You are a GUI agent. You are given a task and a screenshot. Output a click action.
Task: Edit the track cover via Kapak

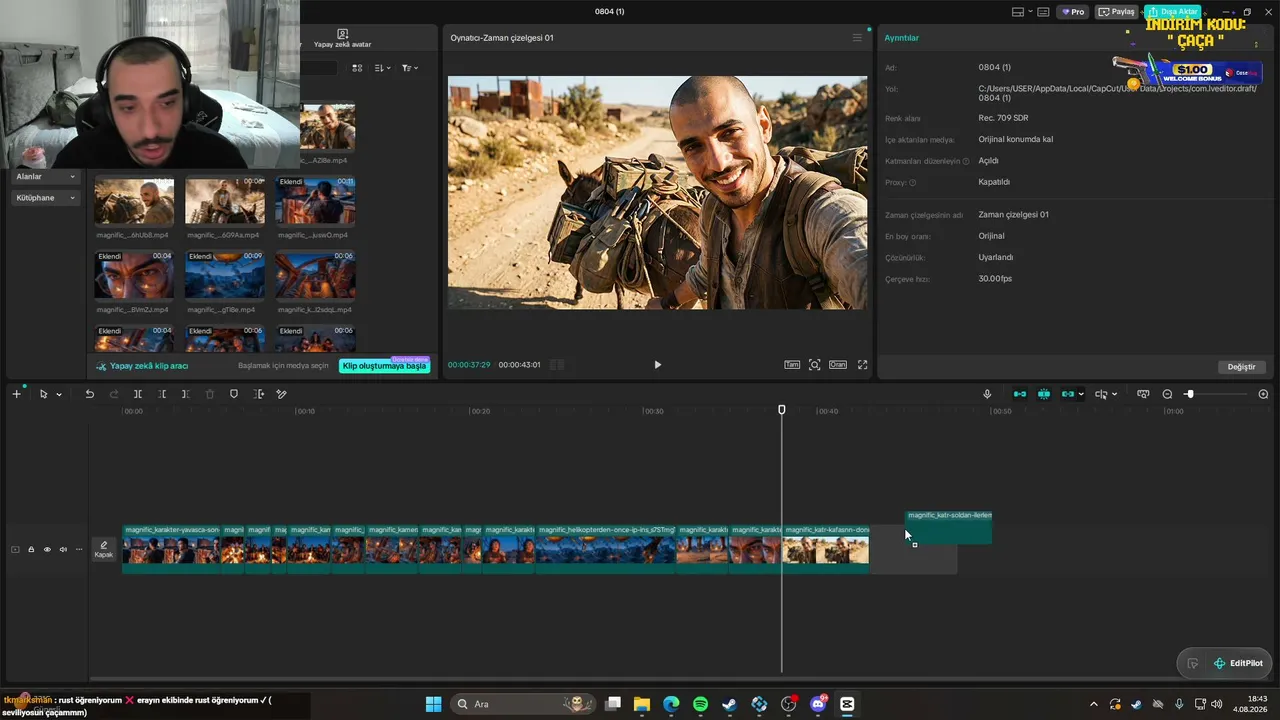104,549
